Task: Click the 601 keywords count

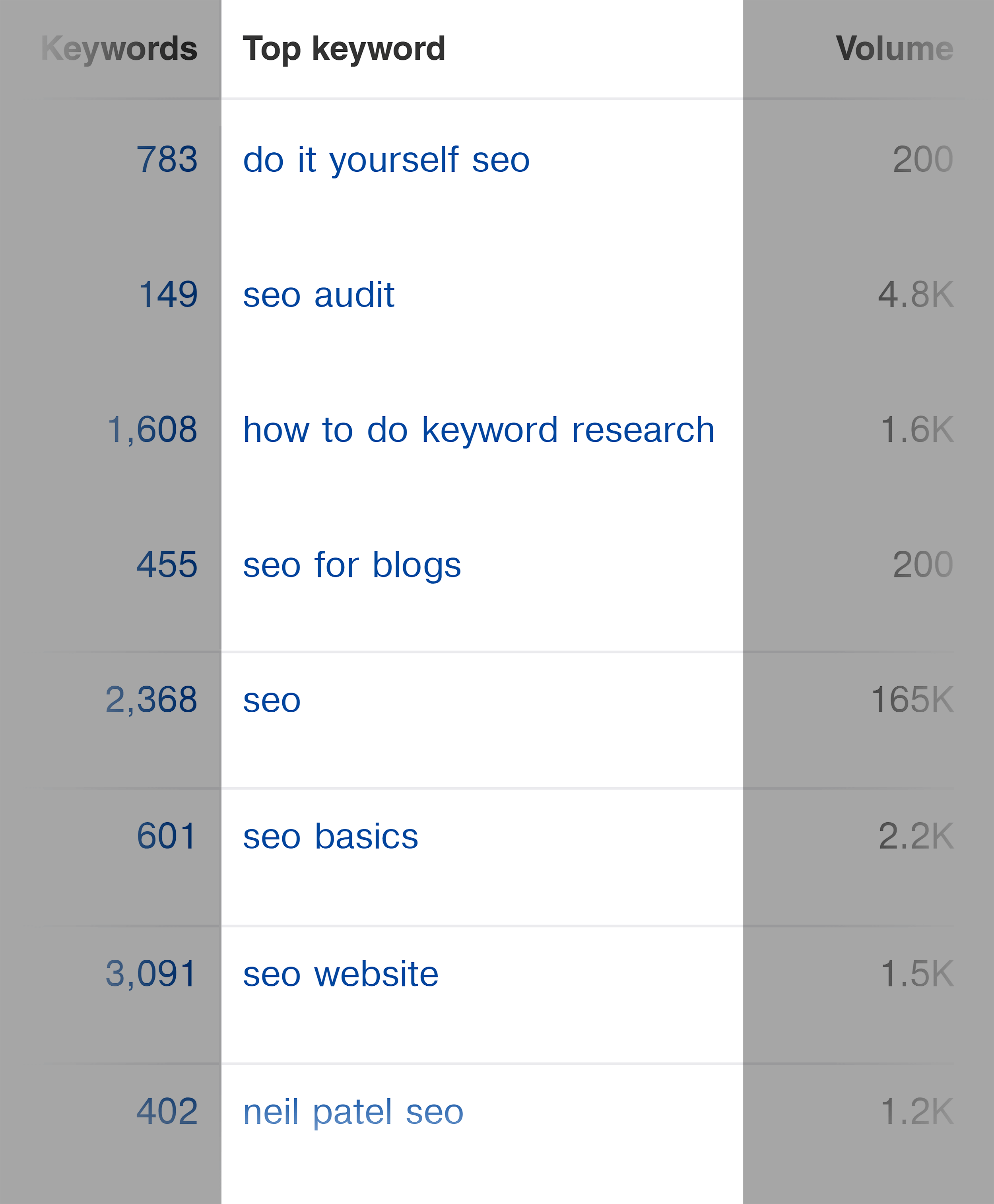Action: (166, 837)
